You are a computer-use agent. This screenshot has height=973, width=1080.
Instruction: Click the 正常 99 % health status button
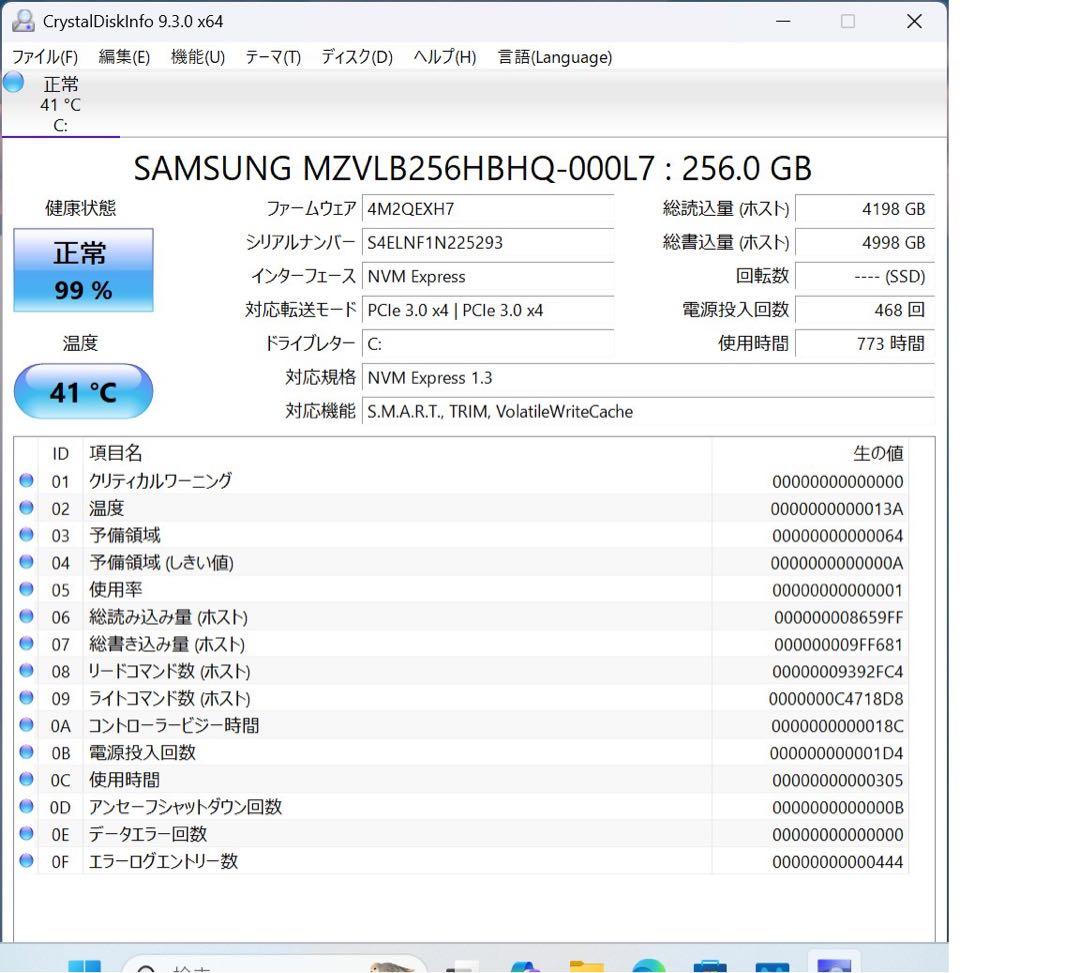tap(83, 270)
